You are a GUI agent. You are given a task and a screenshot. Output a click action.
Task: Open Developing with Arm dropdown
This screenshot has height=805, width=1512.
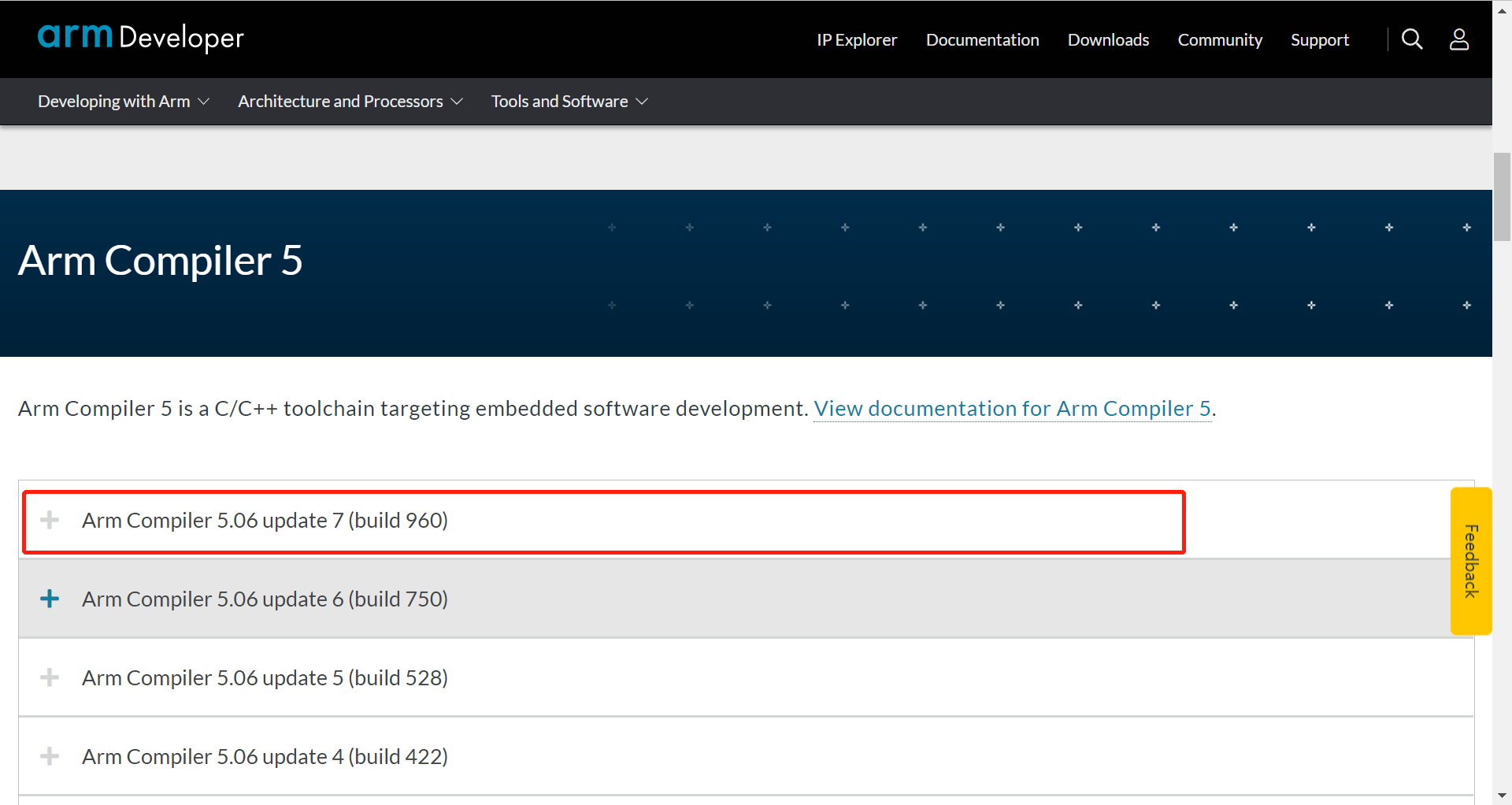pos(124,102)
